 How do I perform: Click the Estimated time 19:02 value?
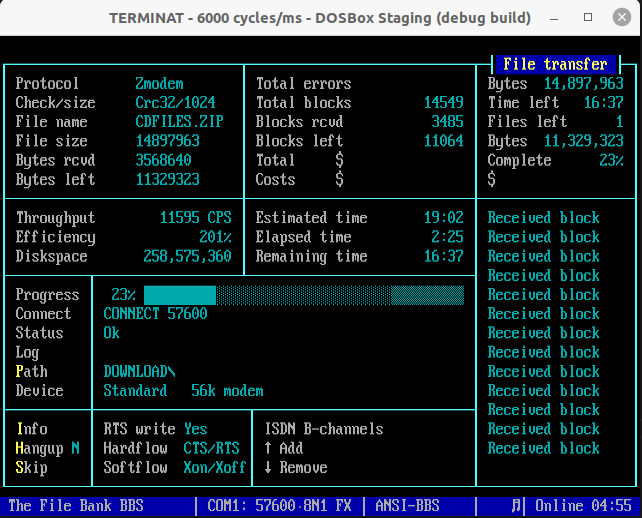coord(444,217)
